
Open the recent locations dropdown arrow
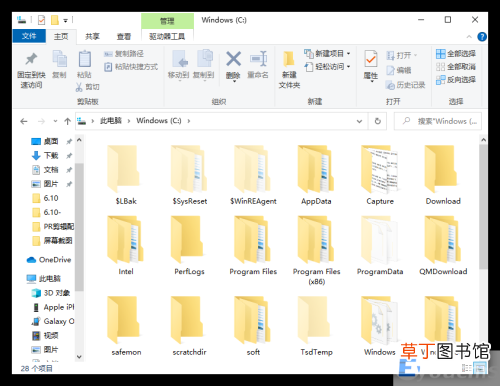coord(55,121)
